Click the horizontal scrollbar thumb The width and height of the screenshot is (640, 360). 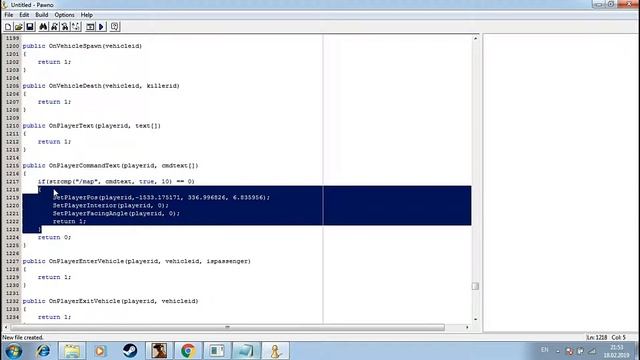click(227, 327)
